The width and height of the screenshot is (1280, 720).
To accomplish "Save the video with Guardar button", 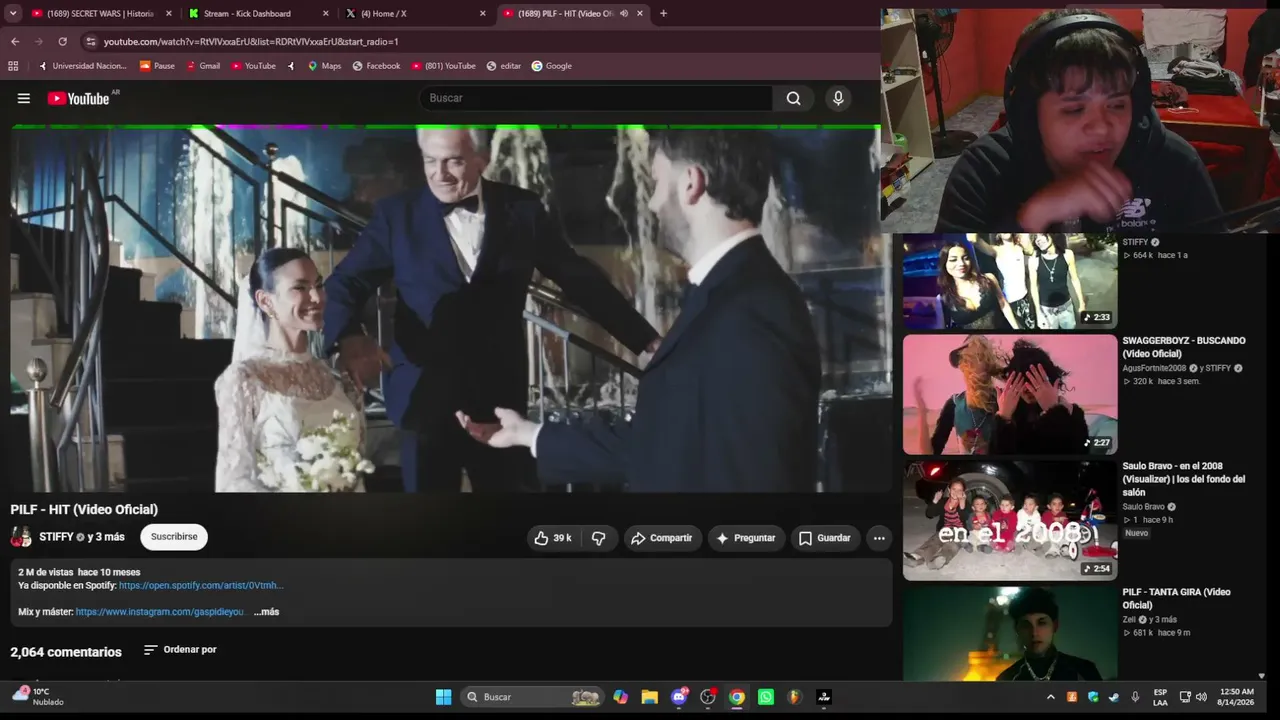I will coord(825,538).
